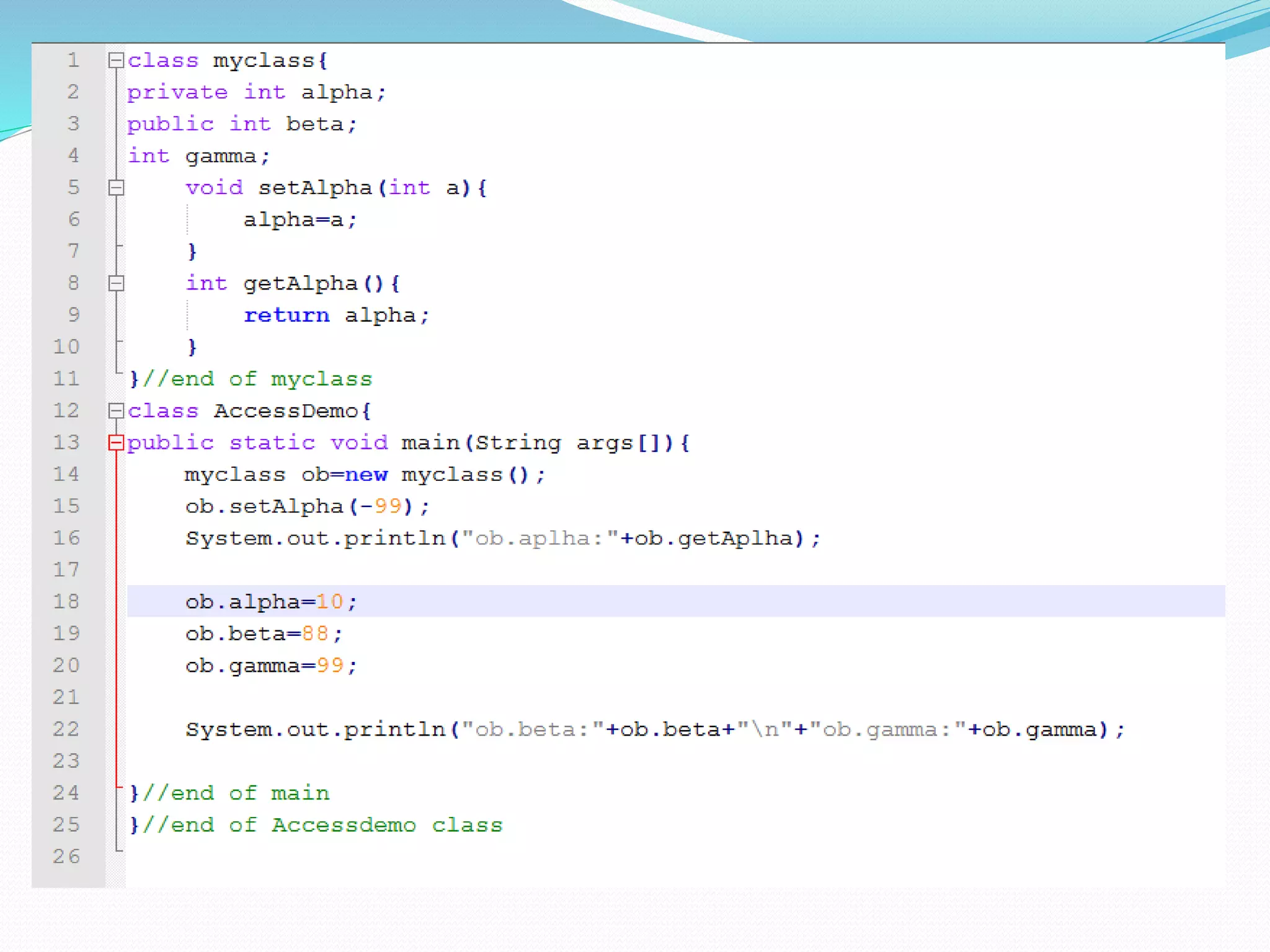Image resolution: width=1270 pixels, height=952 pixels.
Task: Click the 'return' keyword in getAlpha
Action: click(286, 315)
